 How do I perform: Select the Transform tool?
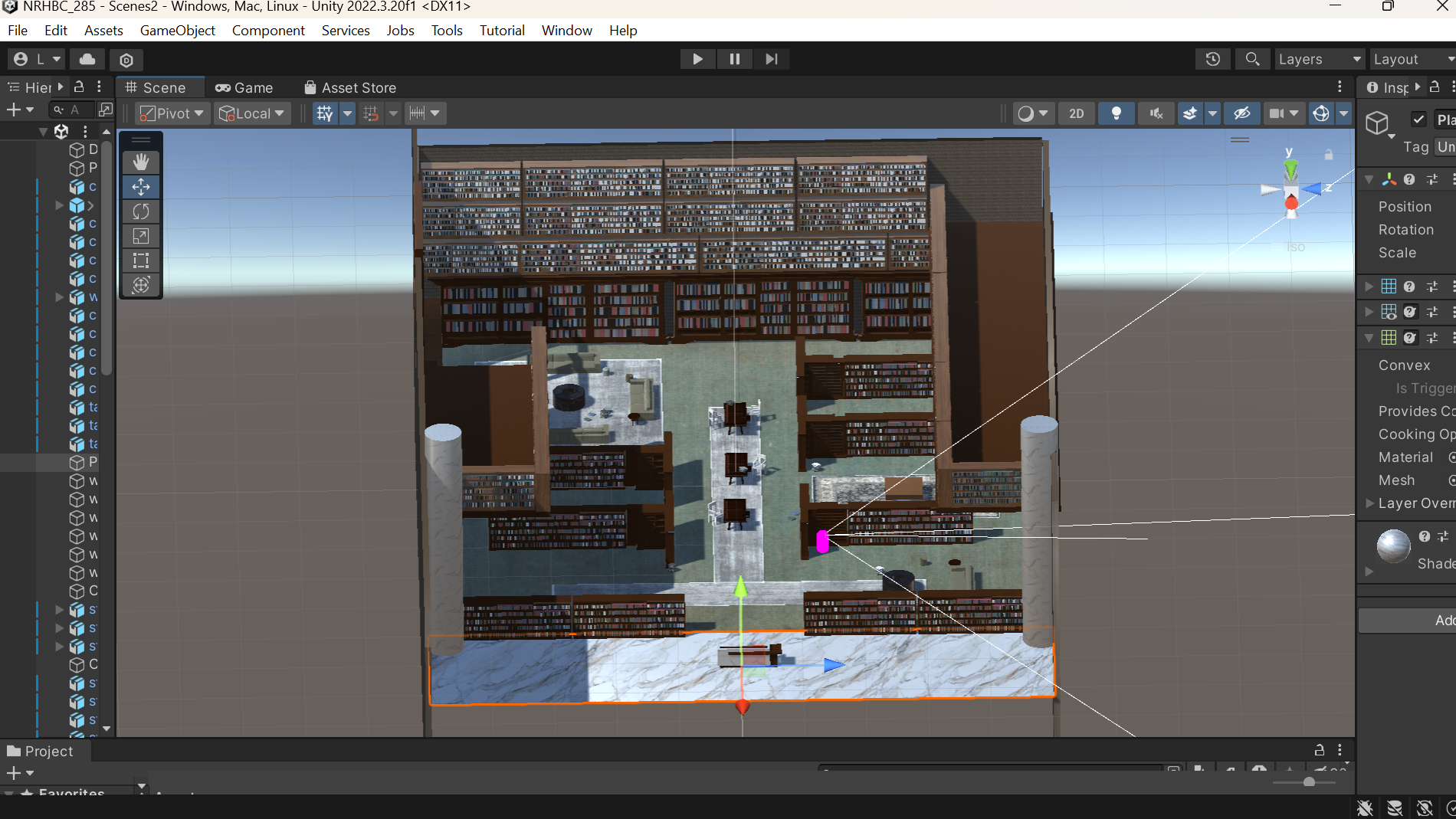[x=141, y=285]
